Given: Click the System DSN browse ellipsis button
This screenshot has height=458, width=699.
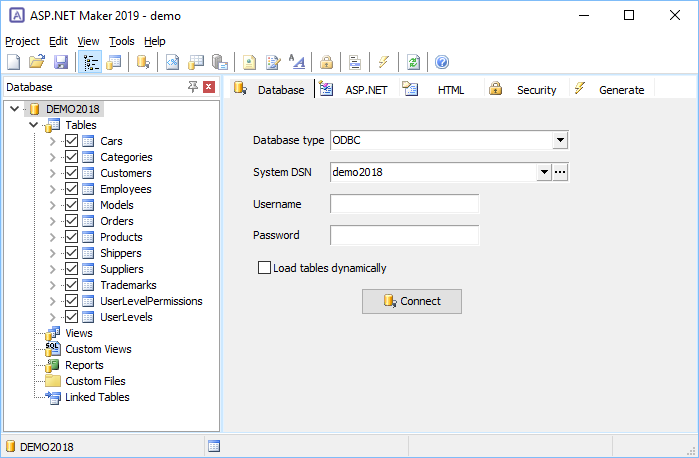Looking at the screenshot, I should click(x=560, y=172).
